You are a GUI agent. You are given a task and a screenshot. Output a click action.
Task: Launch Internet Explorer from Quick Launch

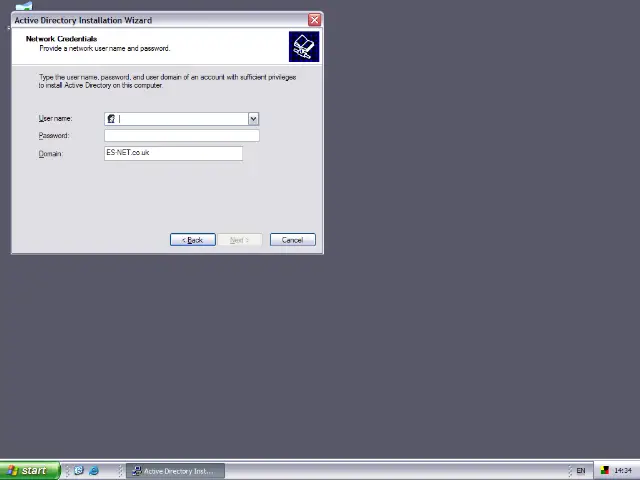(94, 471)
